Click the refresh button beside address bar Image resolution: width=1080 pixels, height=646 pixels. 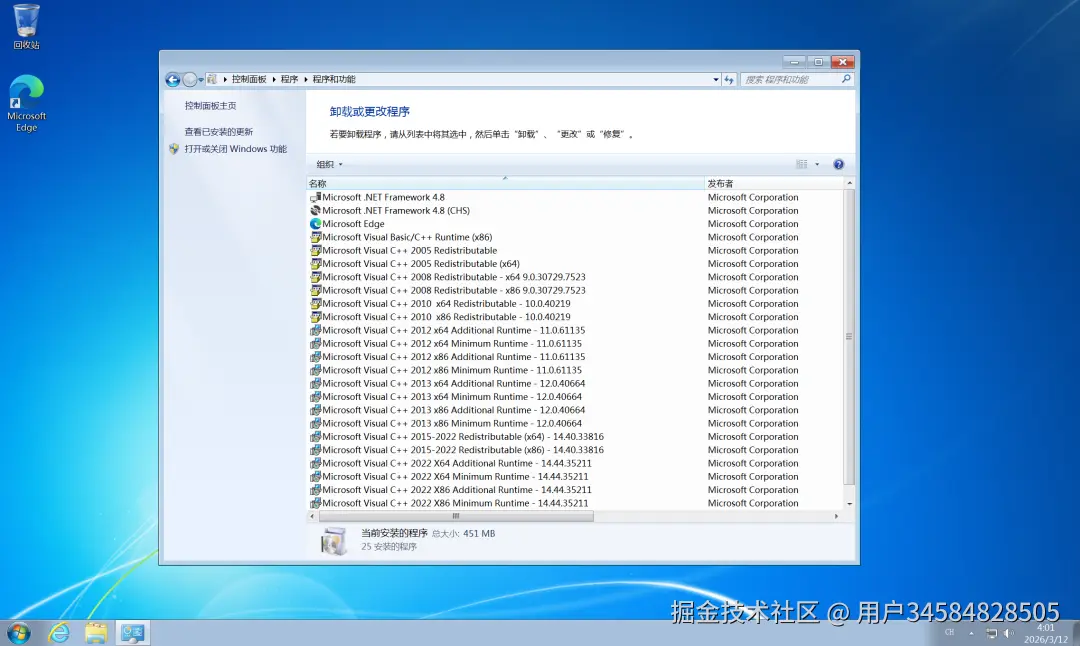(x=729, y=80)
